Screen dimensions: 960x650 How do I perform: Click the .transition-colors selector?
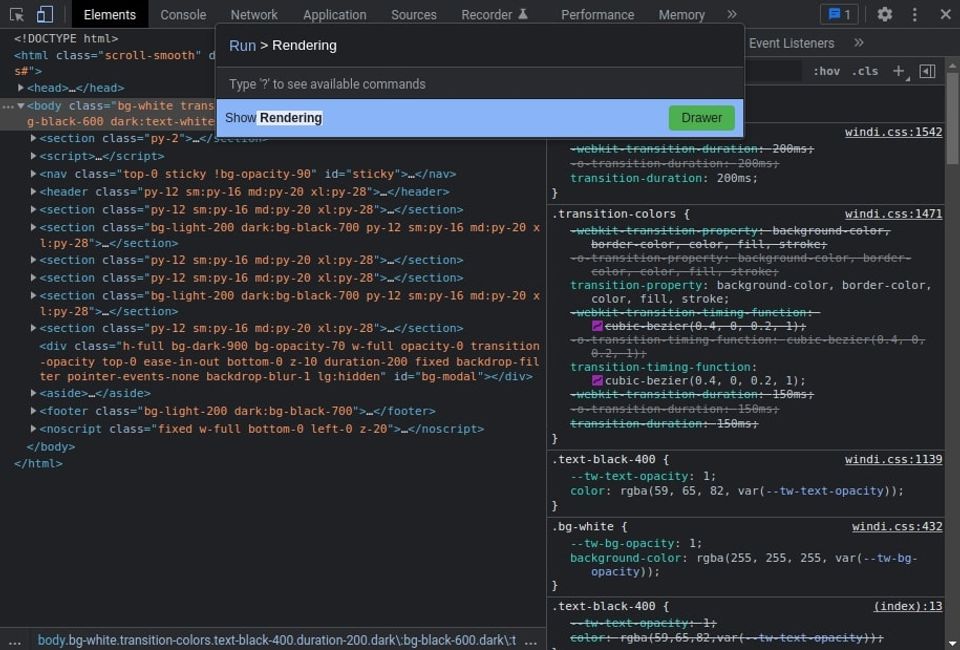[x=614, y=214]
